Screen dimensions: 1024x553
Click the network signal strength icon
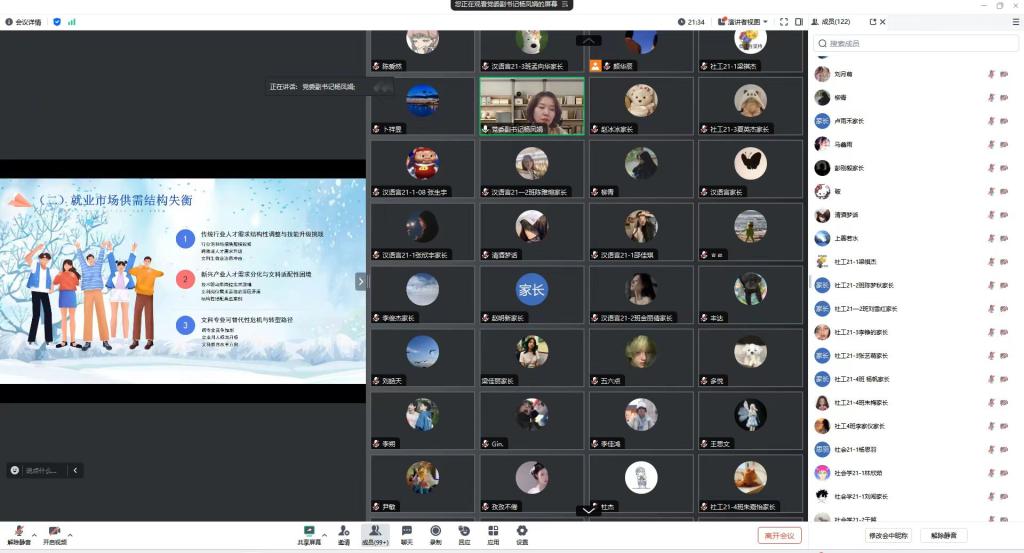(72, 21)
